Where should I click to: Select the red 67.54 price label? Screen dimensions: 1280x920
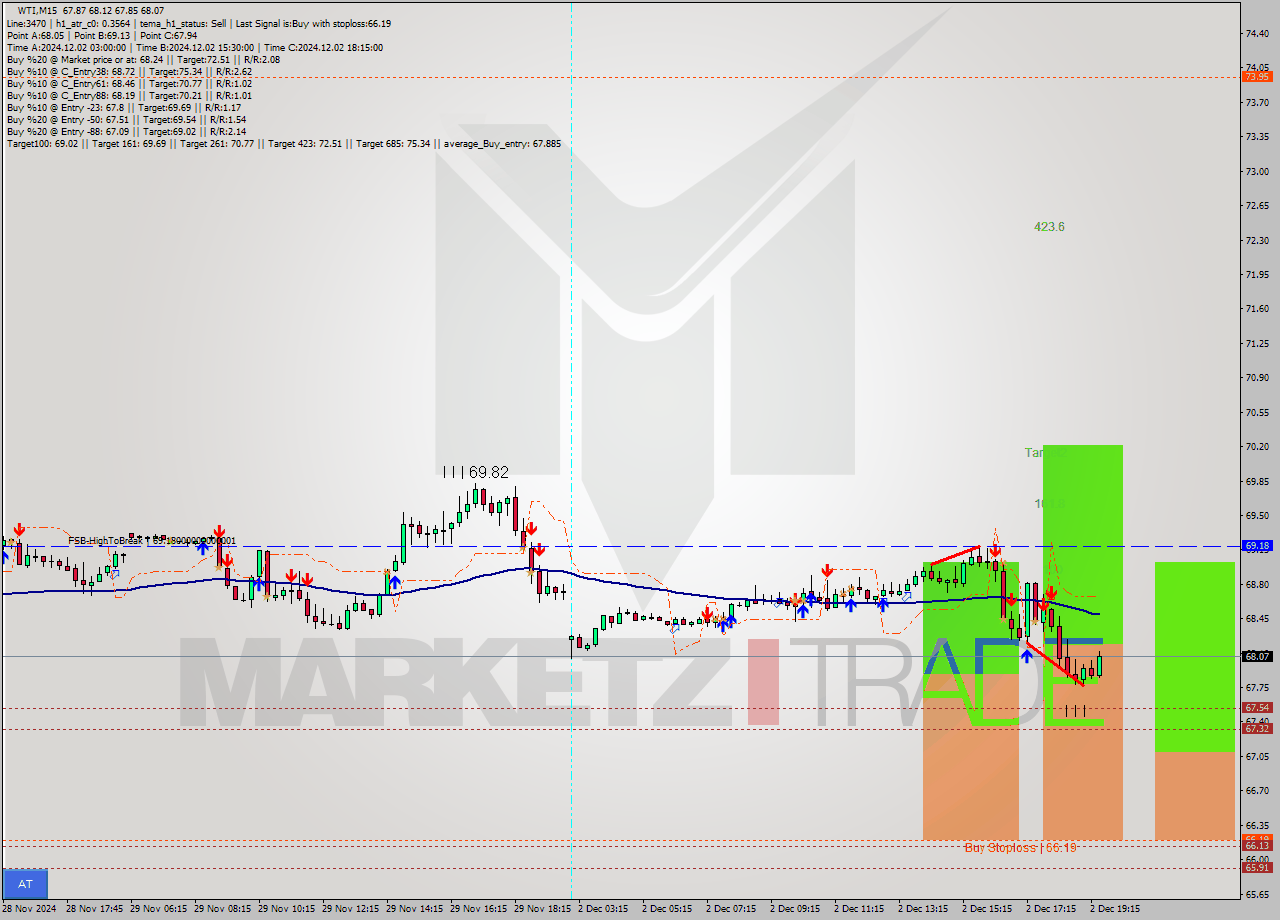point(1257,707)
